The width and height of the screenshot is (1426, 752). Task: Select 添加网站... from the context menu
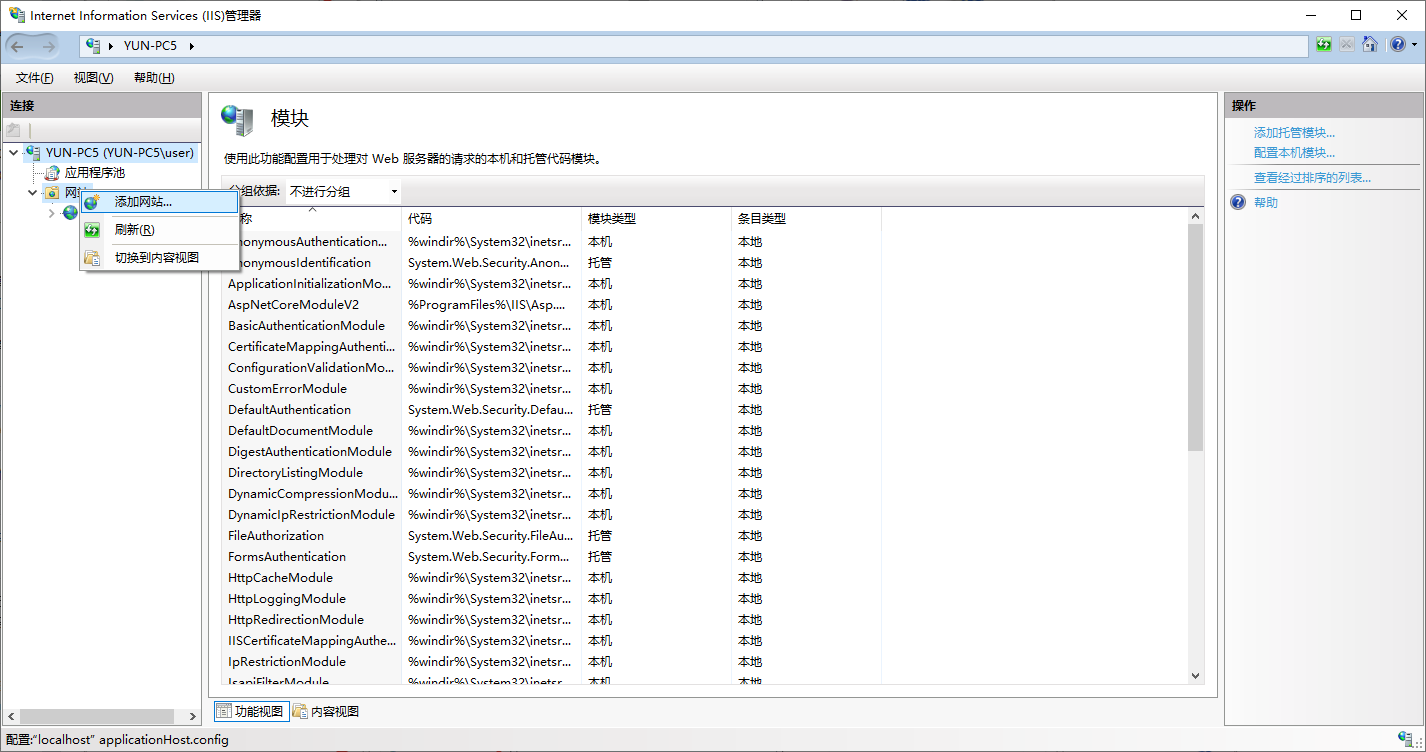pos(143,202)
